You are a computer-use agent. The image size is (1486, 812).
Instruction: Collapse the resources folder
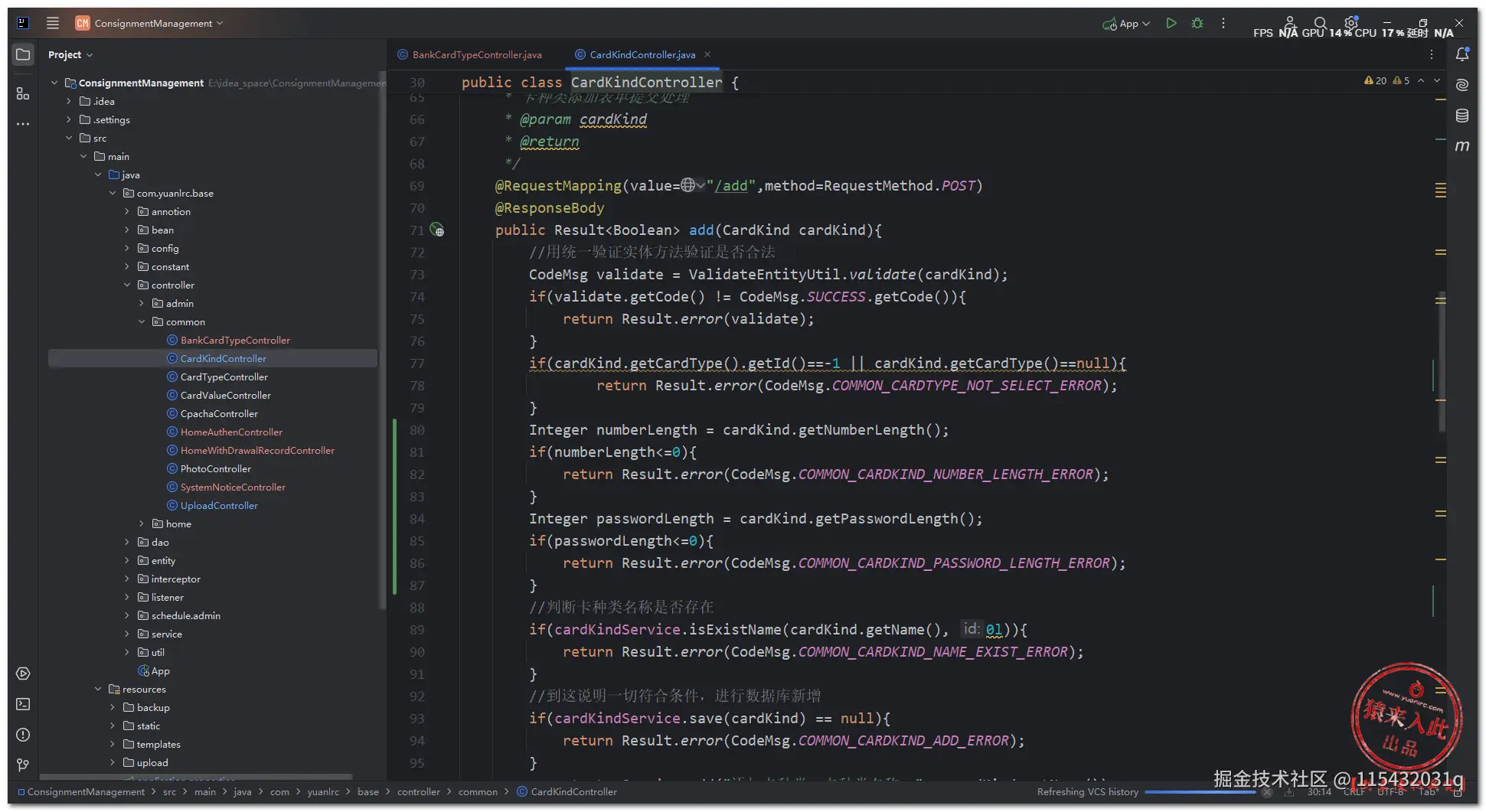click(x=98, y=689)
